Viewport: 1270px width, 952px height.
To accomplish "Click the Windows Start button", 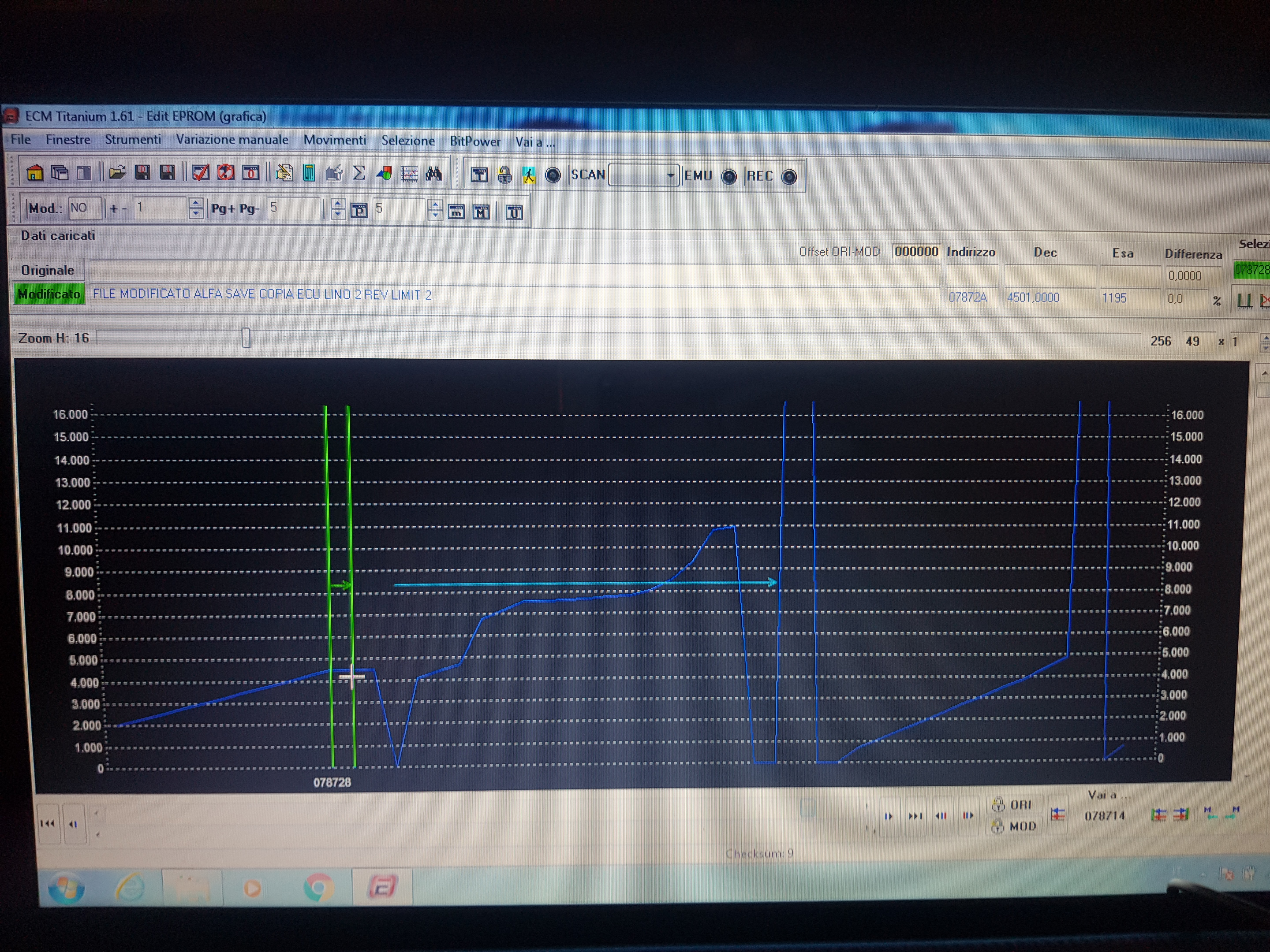I will pyautogui.click(x=66, y=888).
